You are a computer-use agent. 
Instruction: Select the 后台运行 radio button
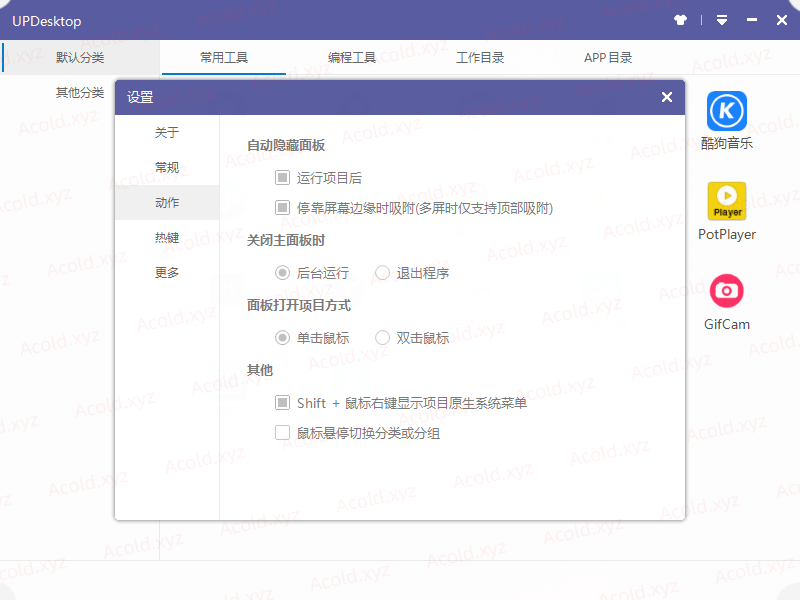coord(282,273)
